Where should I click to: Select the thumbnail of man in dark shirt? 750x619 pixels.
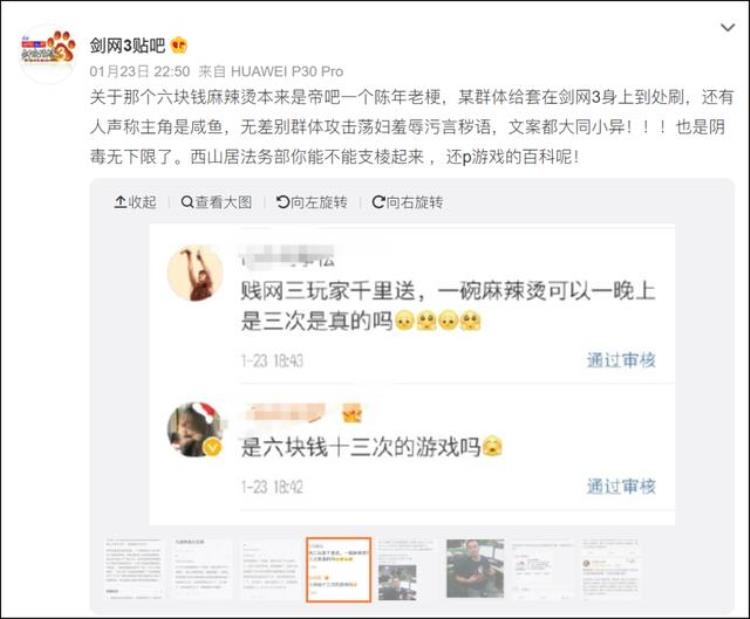click(x=475, y=568)
